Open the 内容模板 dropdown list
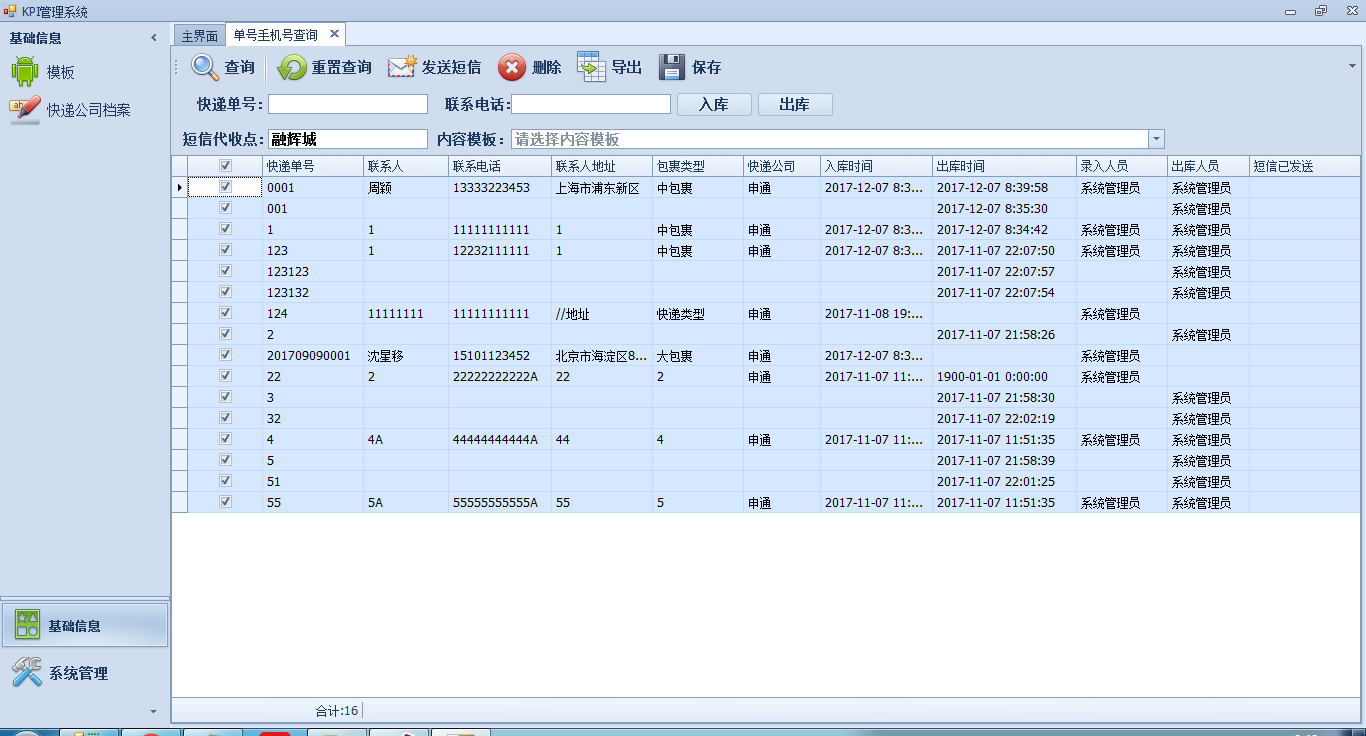Screen dimensions: 1366x736 [x=1156, y=139]
